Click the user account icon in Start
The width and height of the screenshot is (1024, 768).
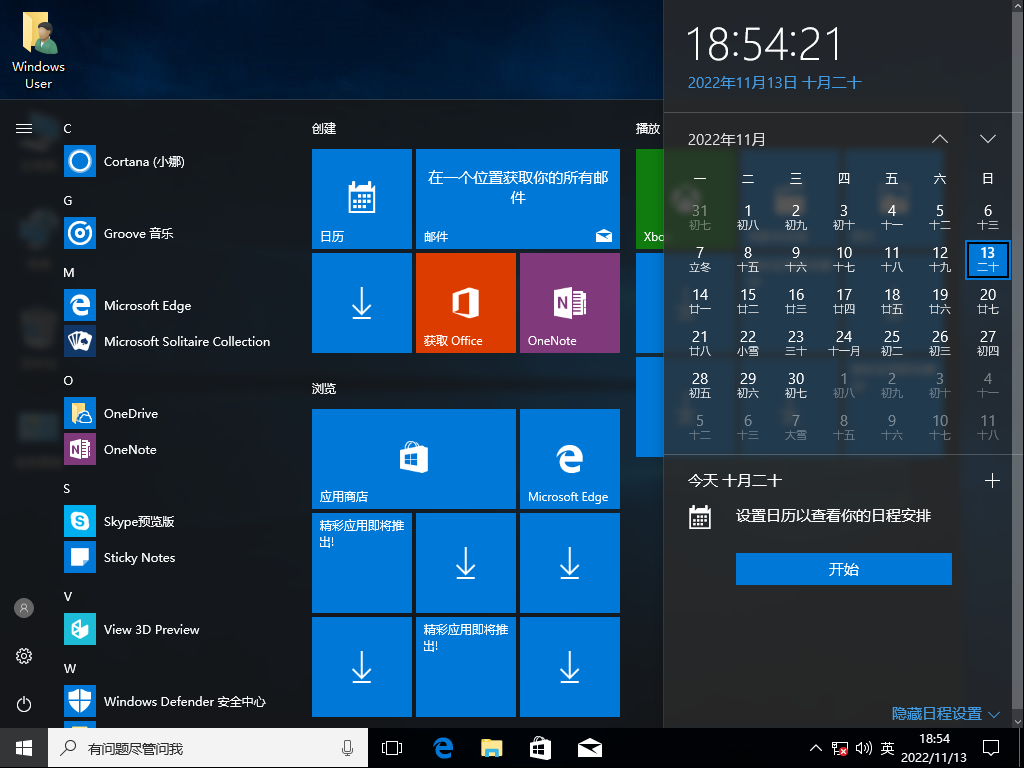tap(24, 608)
